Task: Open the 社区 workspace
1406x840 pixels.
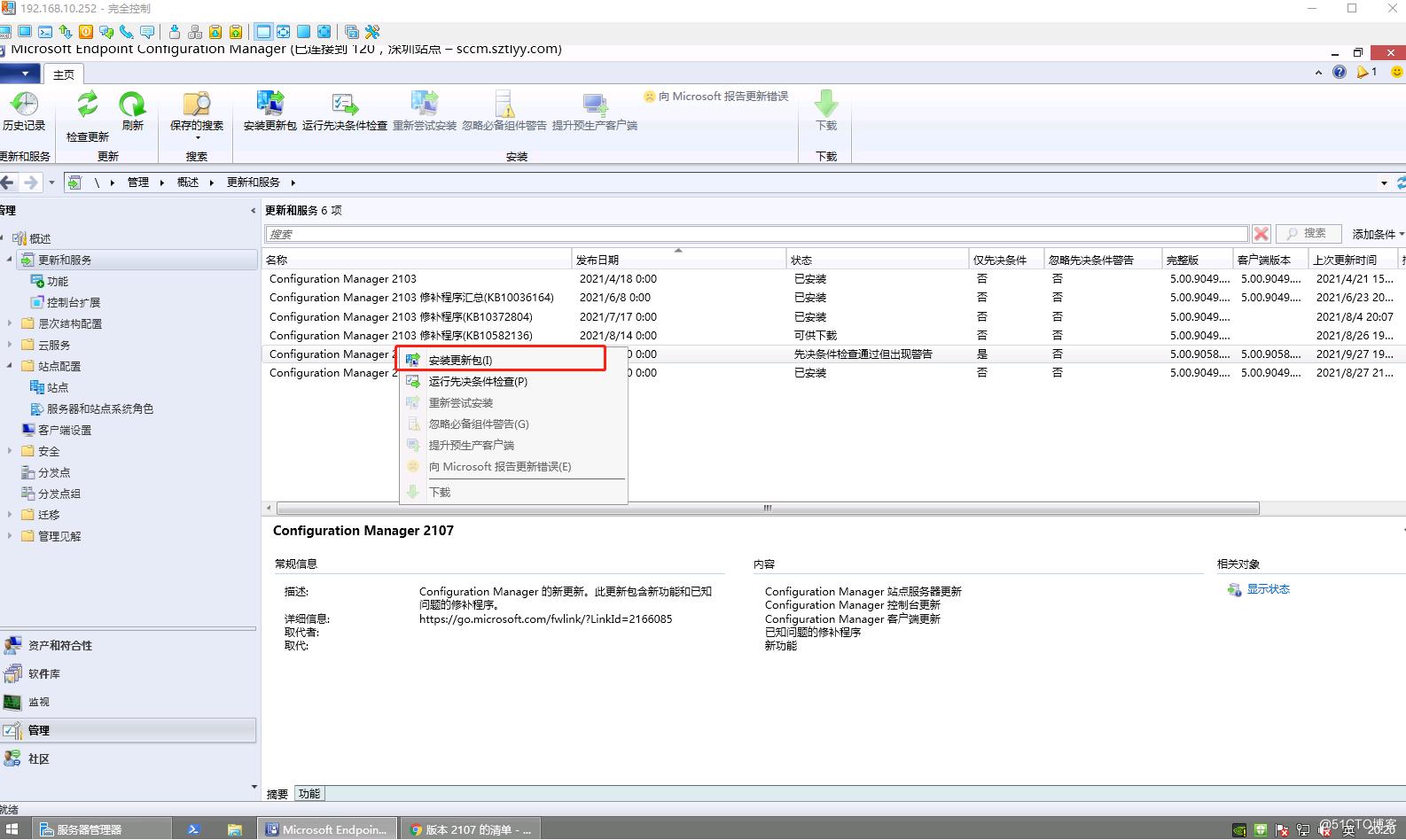Action: [x=129, y=758]
